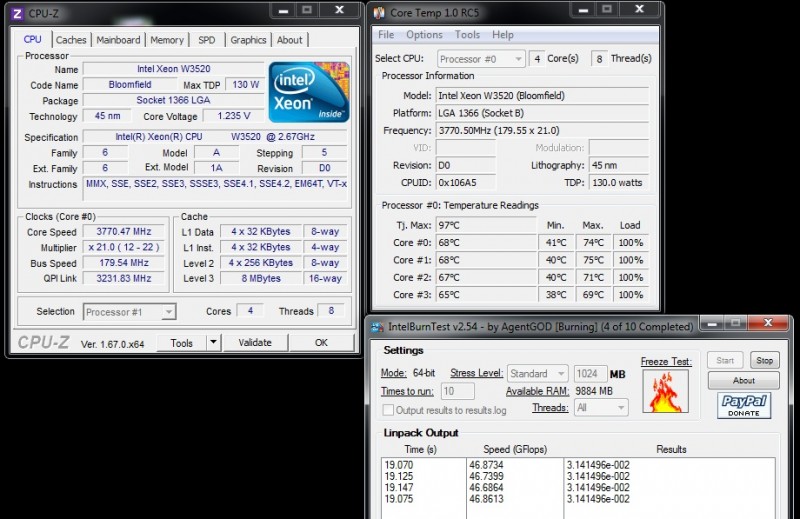Open the Help menu in Core Temp
The height and width of the screenshot is (519, 800).
tap(503, 35)
